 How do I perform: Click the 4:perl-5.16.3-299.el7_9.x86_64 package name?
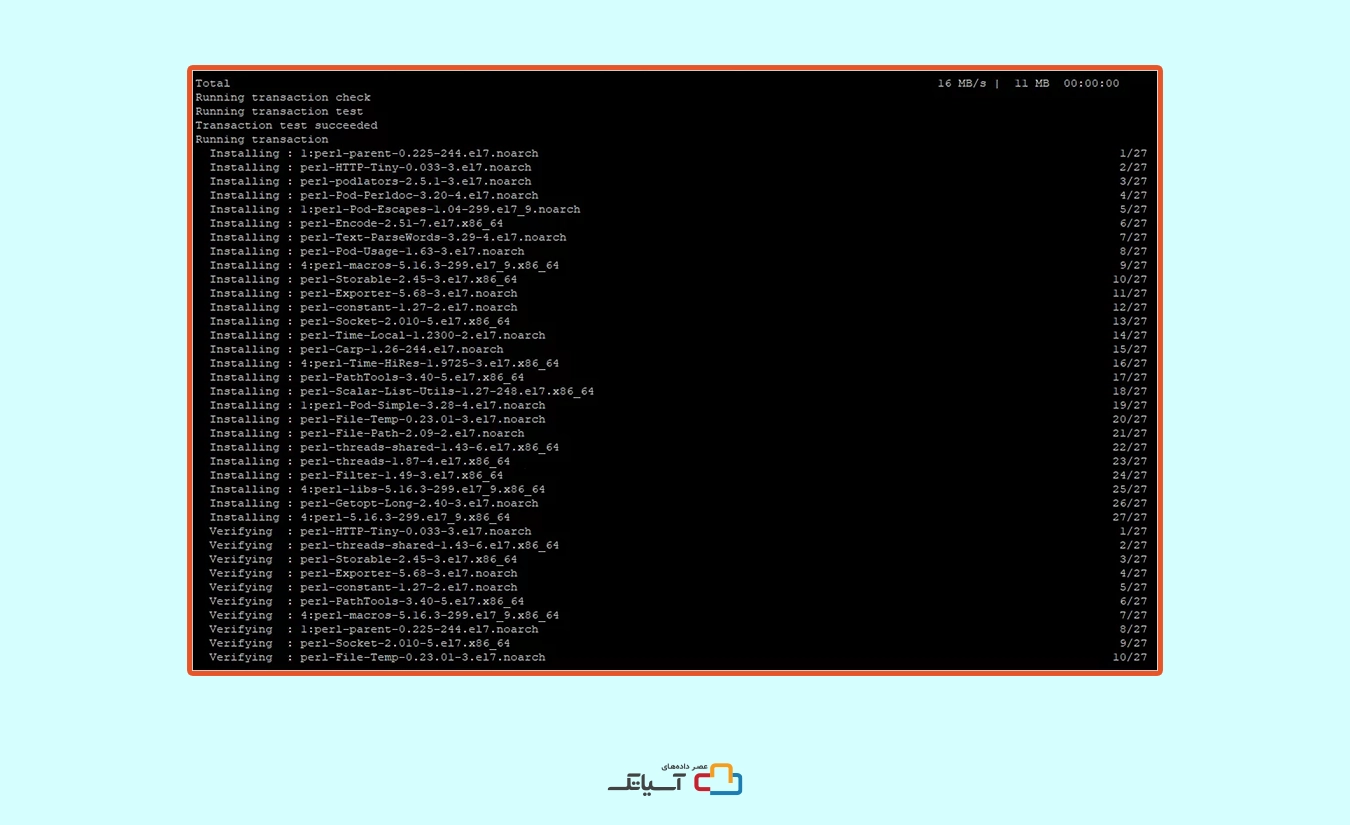pyautogui.click(x=405, y=518)
